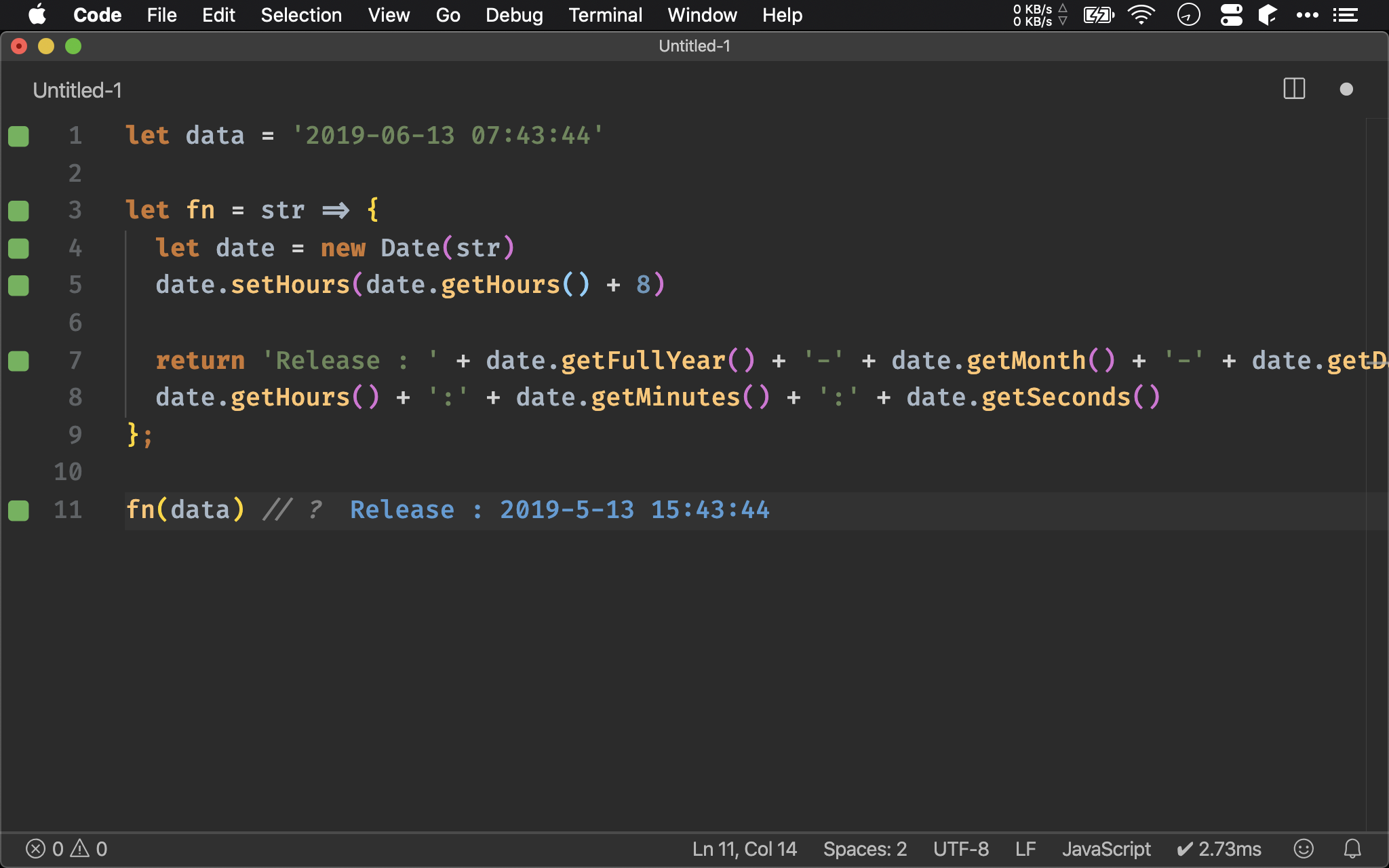Open the Notification Center list icon
The width and height of the screenshot is (1389, 868).
[x=1345, y=15]
